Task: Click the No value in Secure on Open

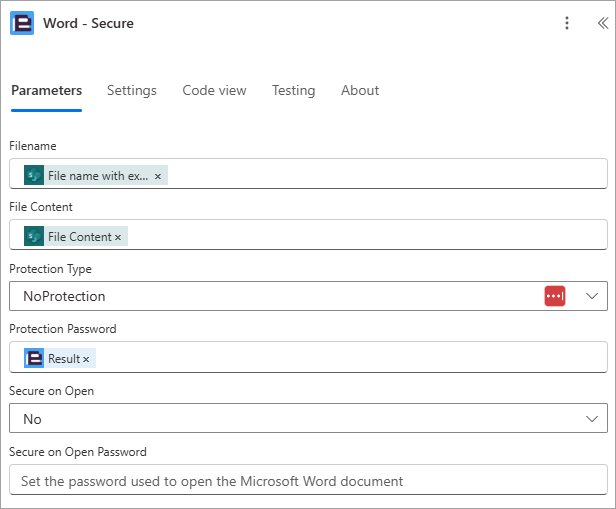Action: [x=32, y=419]
